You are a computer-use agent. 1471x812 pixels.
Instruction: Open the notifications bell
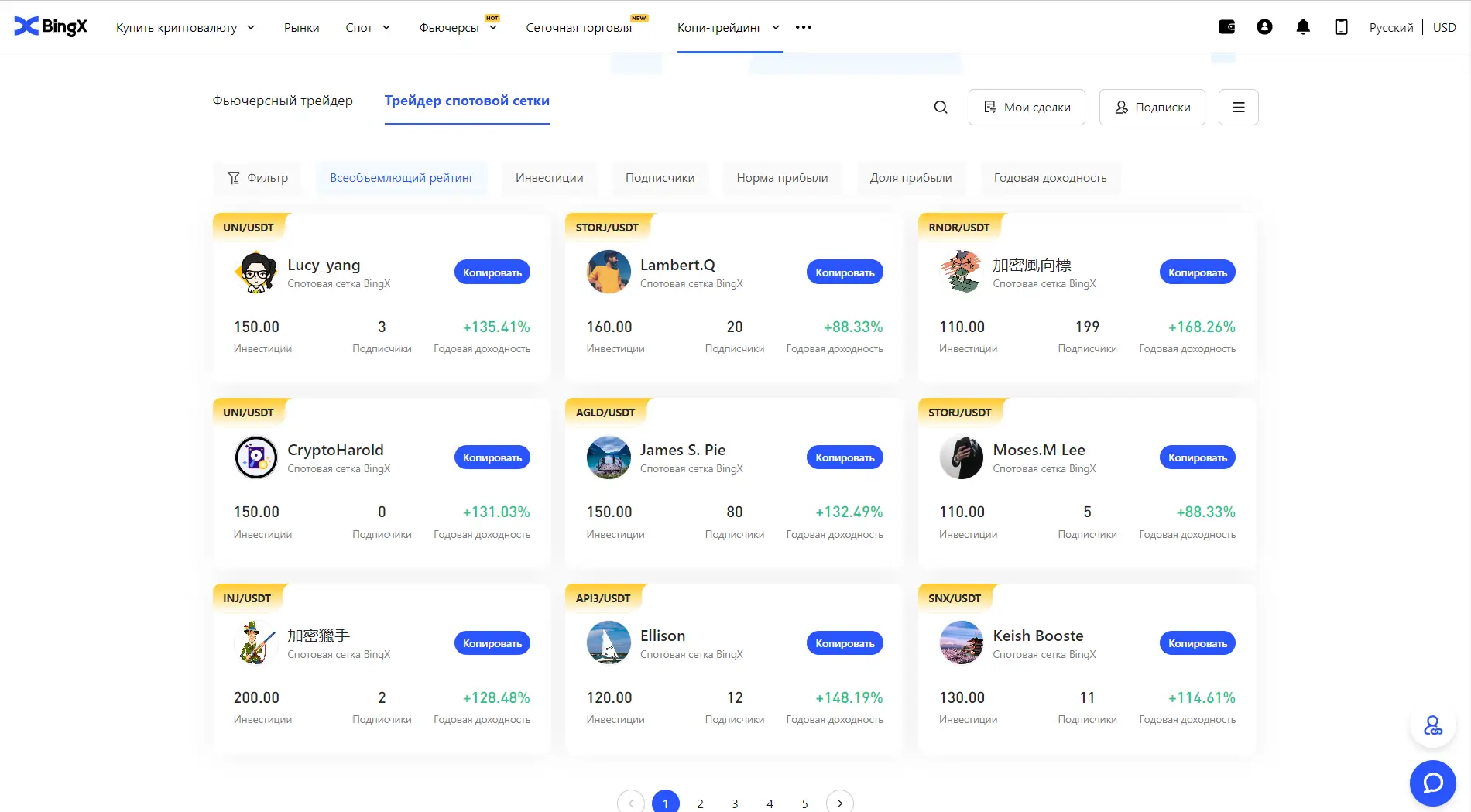coord(1303,27)
